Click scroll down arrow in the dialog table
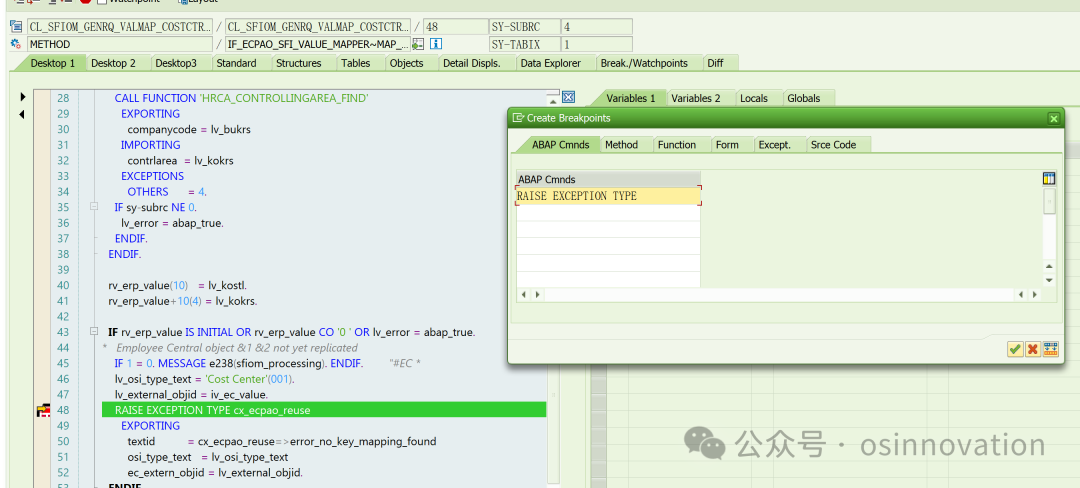 1049,280
